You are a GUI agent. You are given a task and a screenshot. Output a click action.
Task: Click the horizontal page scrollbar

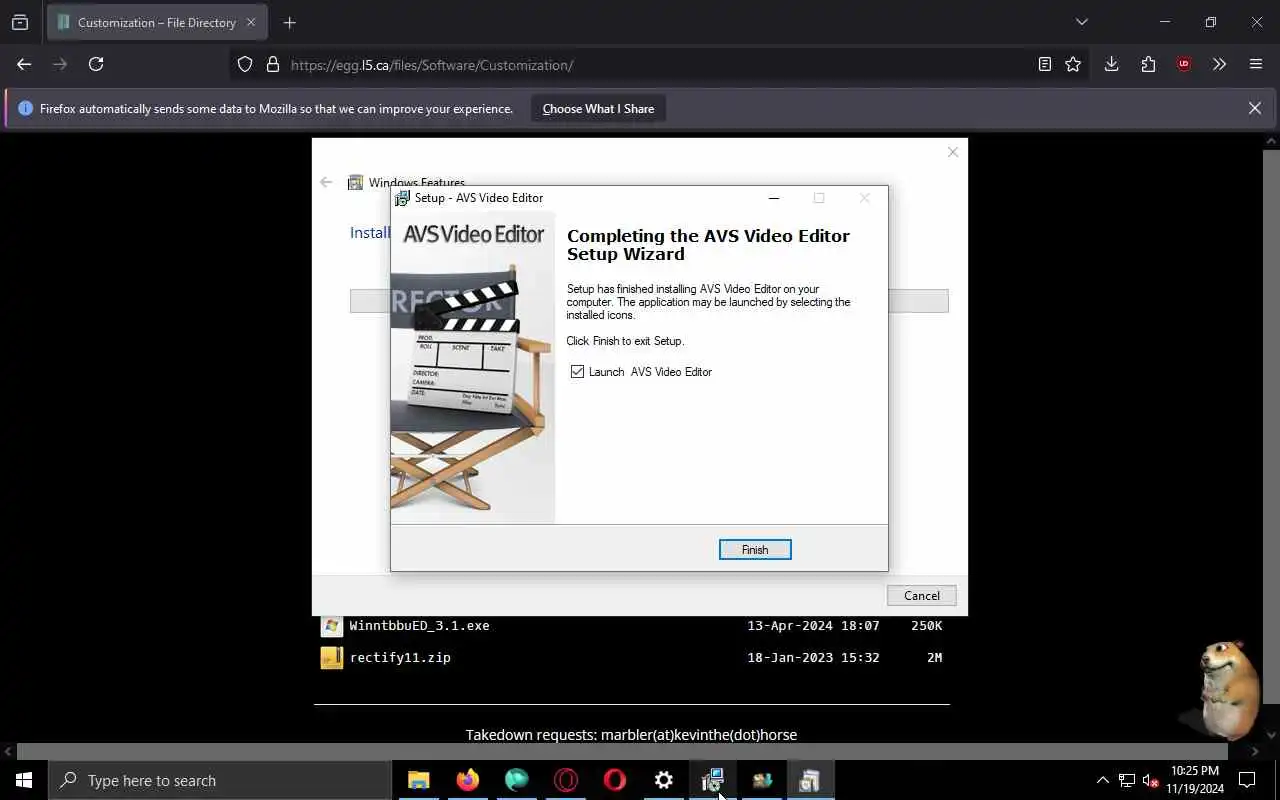point(622,751)
